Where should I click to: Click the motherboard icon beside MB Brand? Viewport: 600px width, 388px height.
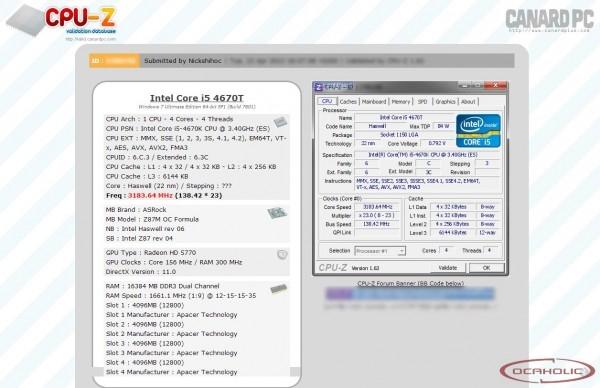277,213
